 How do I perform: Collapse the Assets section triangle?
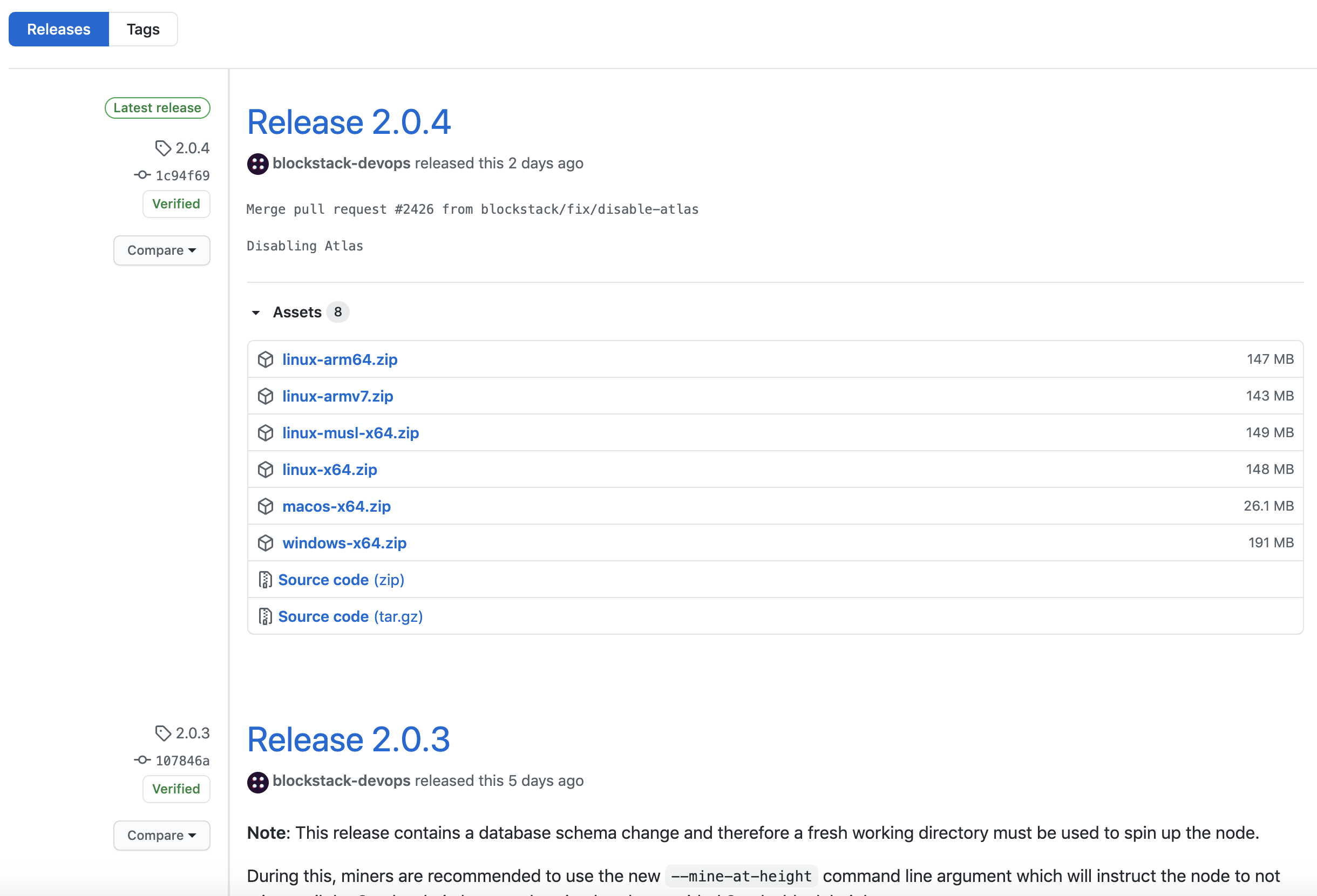256,313
